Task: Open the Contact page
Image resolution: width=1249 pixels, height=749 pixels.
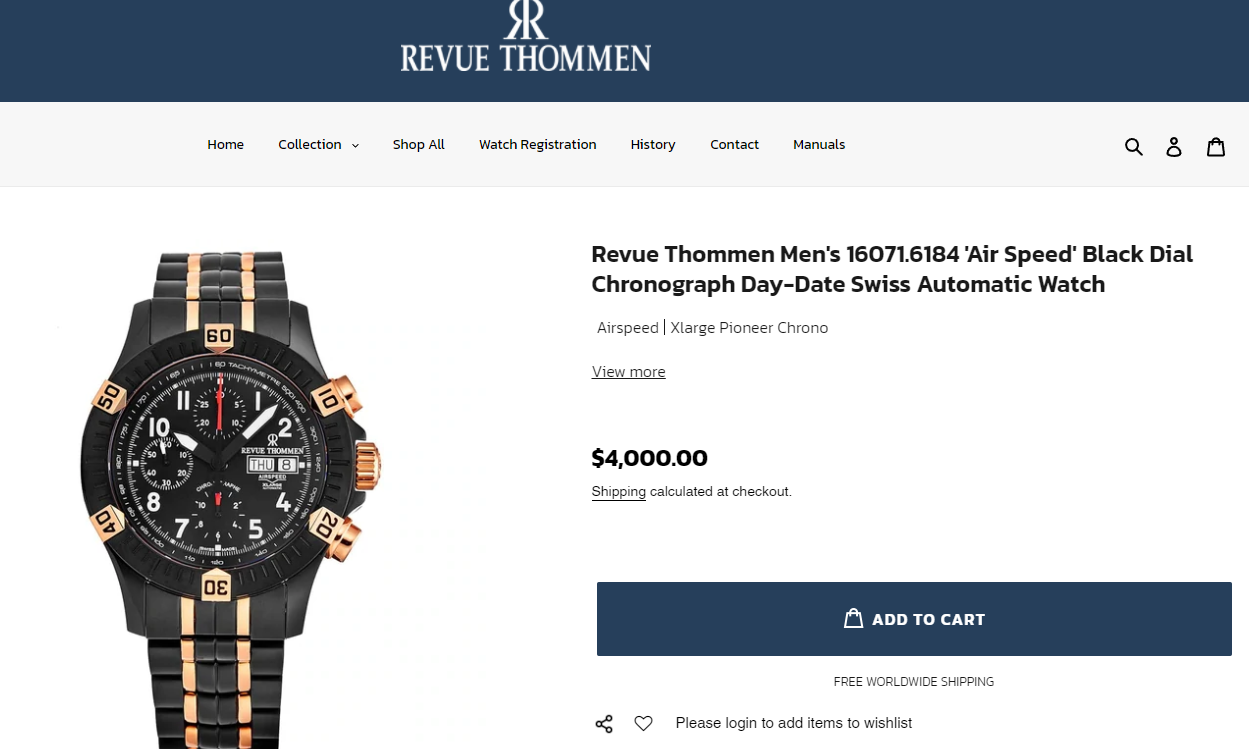Action: pos(734,145)
